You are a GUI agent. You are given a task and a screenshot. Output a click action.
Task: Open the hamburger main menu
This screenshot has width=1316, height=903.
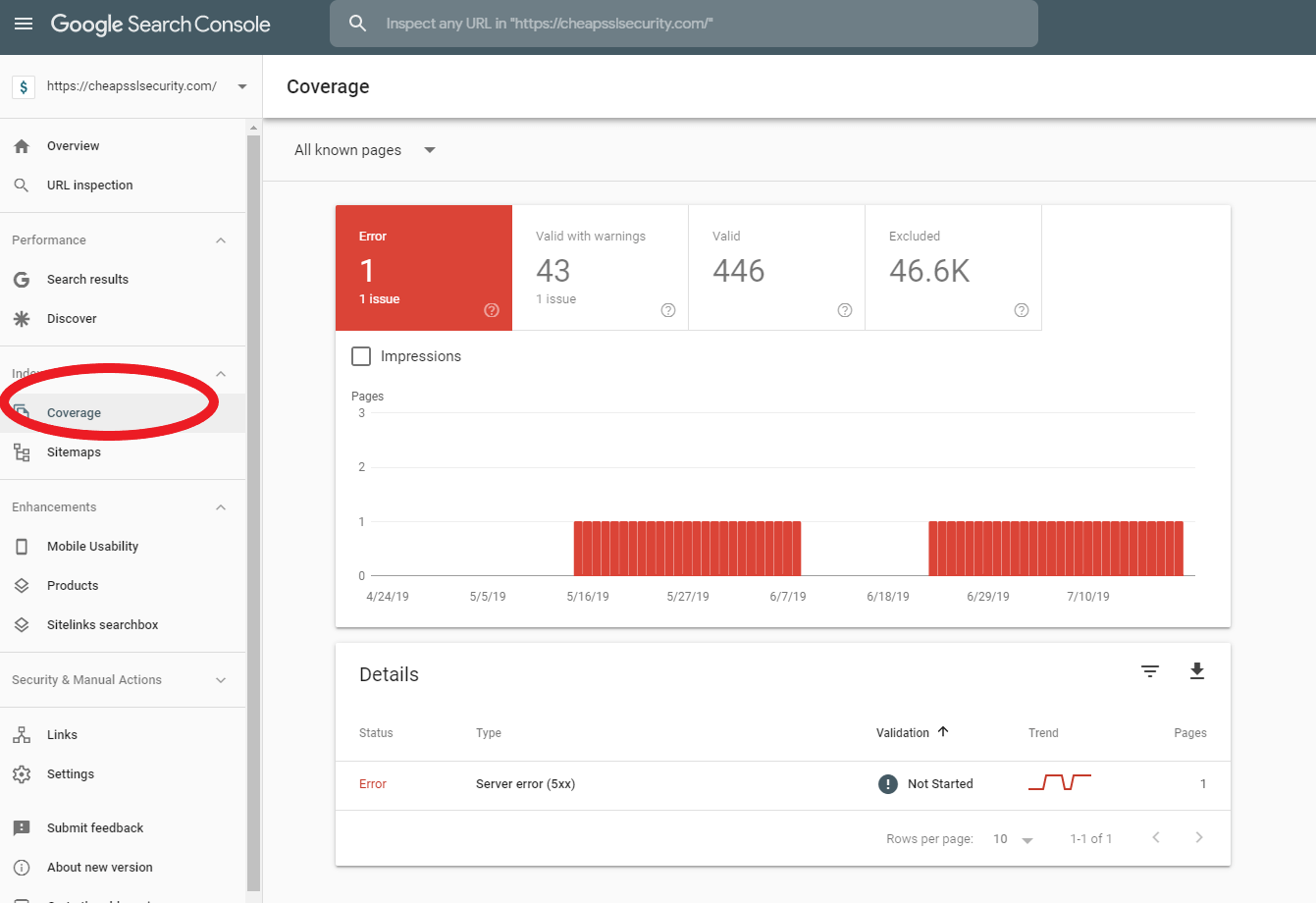24,24
